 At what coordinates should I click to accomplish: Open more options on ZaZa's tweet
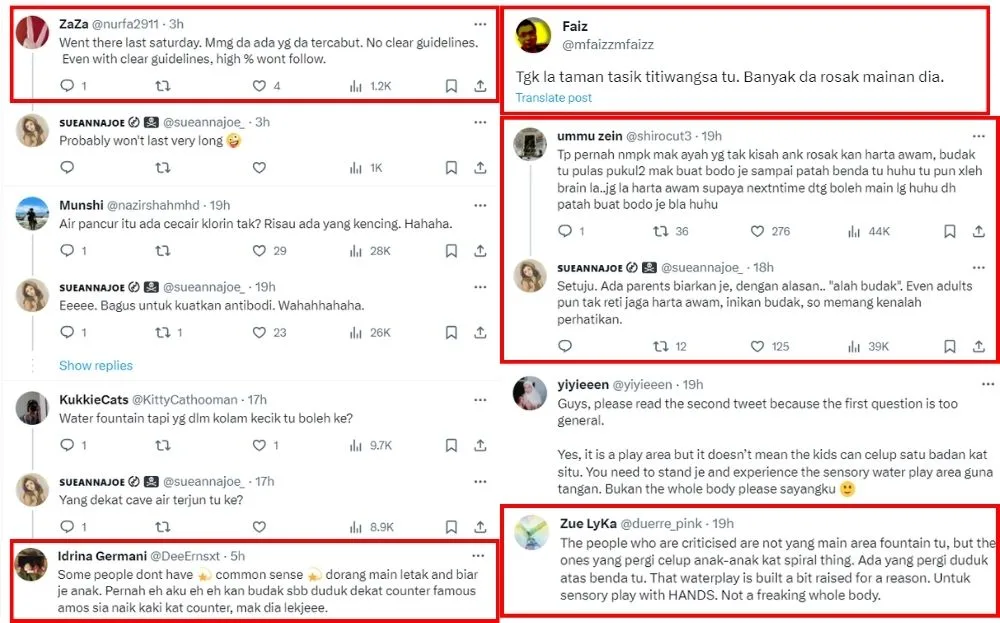(481, 22)
